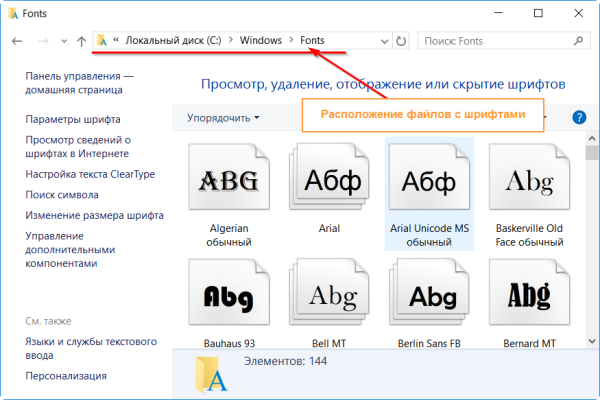Image resolution: width=600 pixels, height=400 pixels.
Task: Click scrollbar down arrow in font list
Action: tap(592, 341)
